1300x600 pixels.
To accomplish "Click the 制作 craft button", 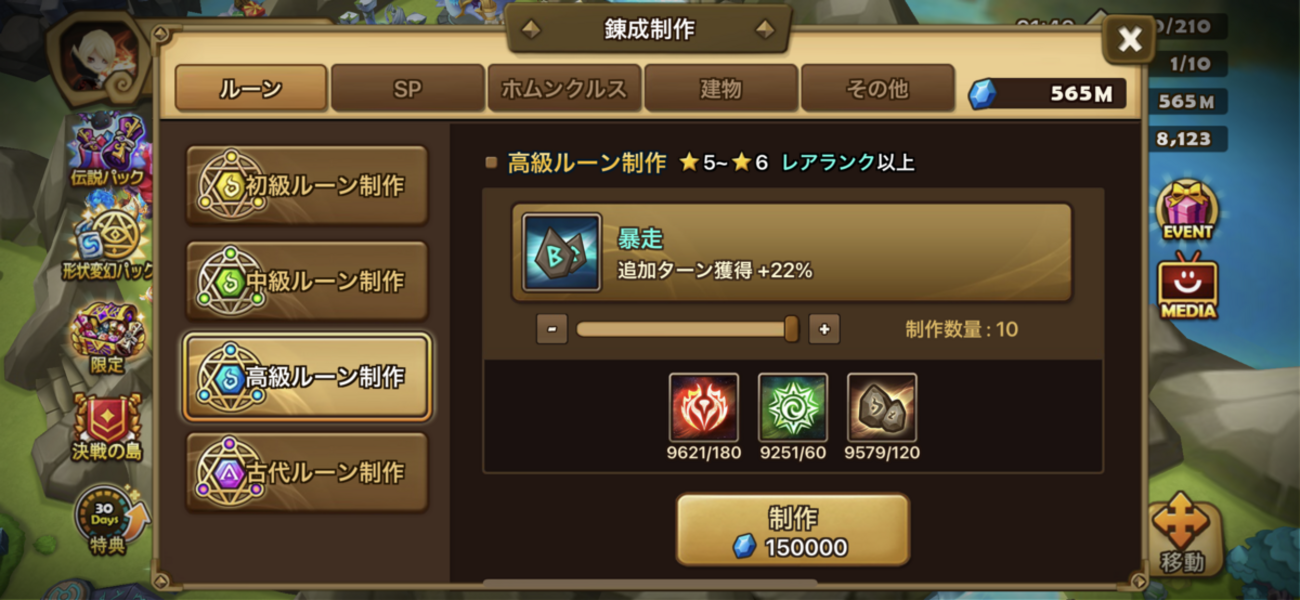I will pos(793,530).
